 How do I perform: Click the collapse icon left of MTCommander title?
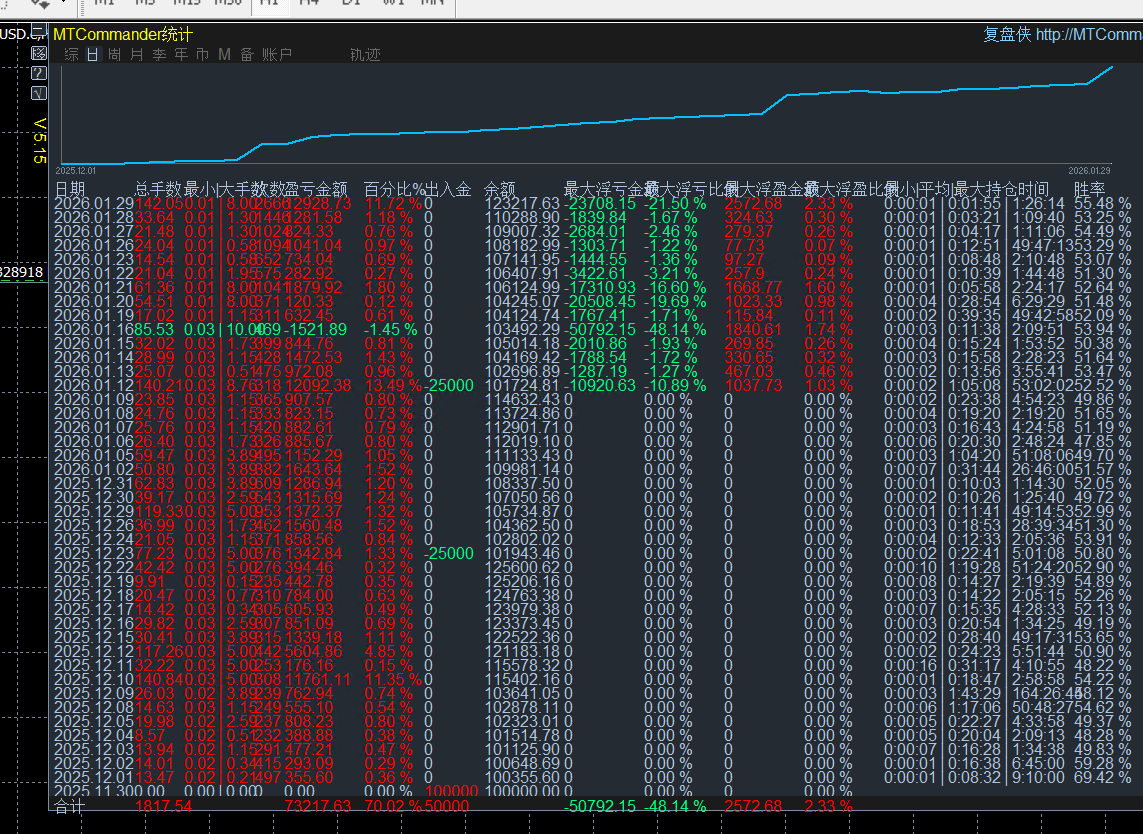point(39,31)
